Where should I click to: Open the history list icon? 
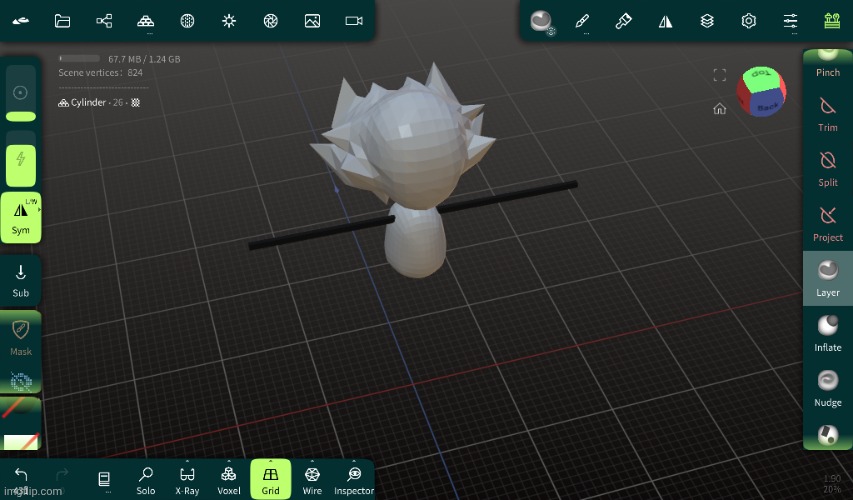[104, 479]
